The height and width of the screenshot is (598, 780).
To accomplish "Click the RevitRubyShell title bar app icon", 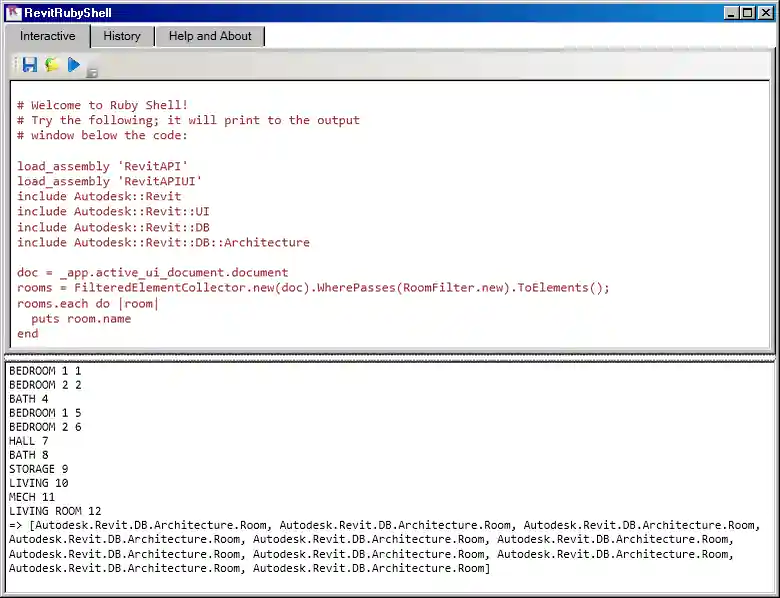I will (14, 13).
